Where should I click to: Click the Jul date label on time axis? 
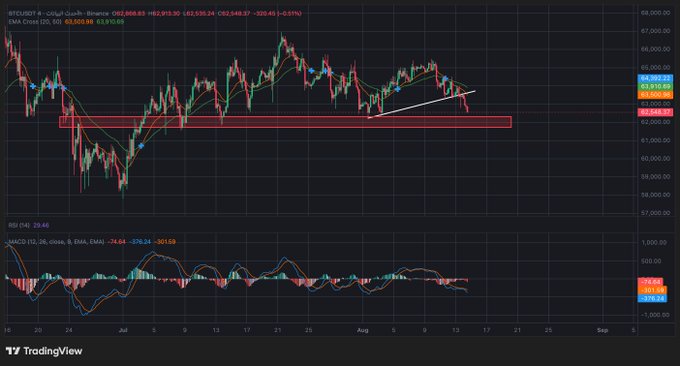pyautogui.click(x=123, y=330)
